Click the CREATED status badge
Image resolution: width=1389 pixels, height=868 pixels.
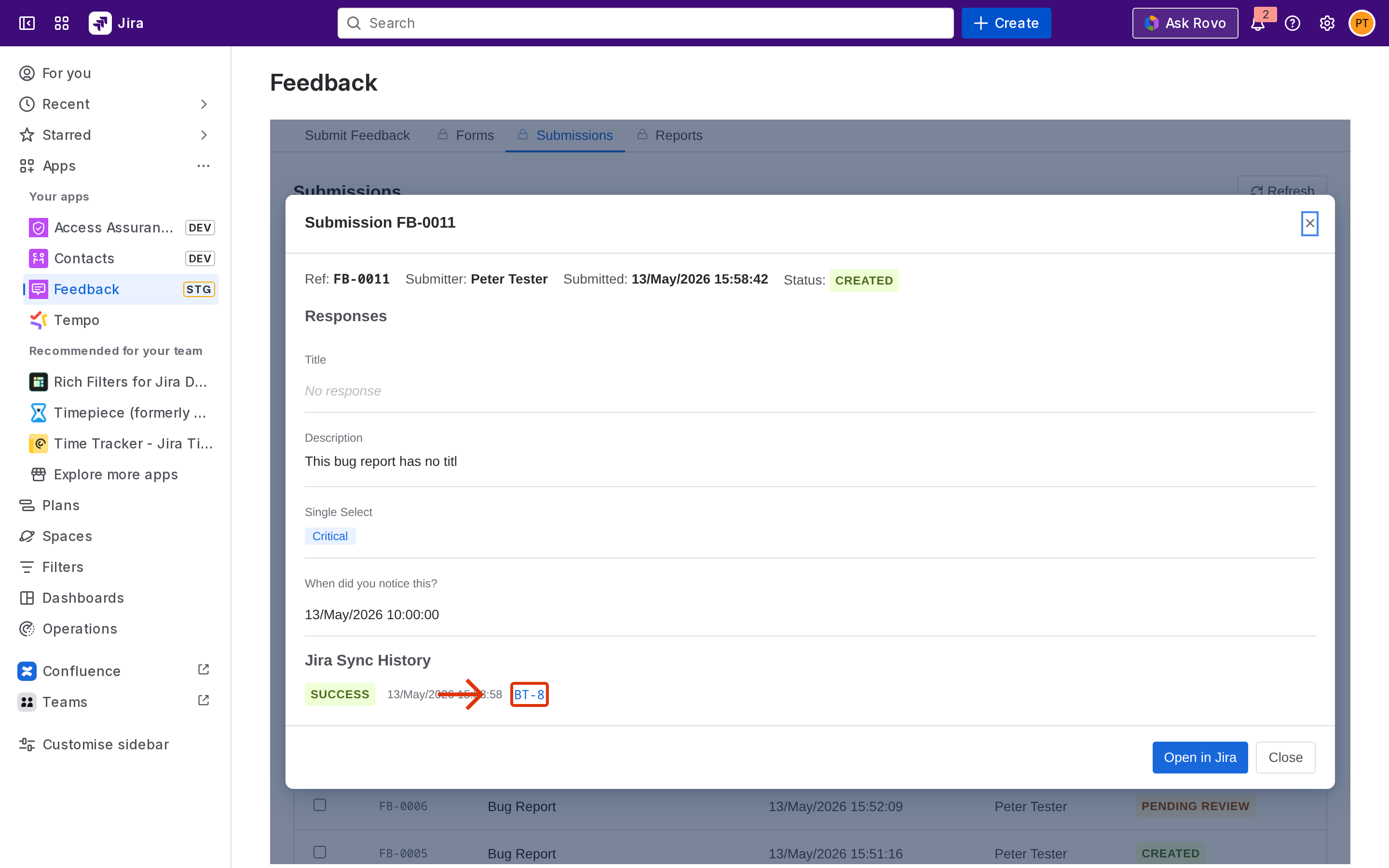point(864,281)
